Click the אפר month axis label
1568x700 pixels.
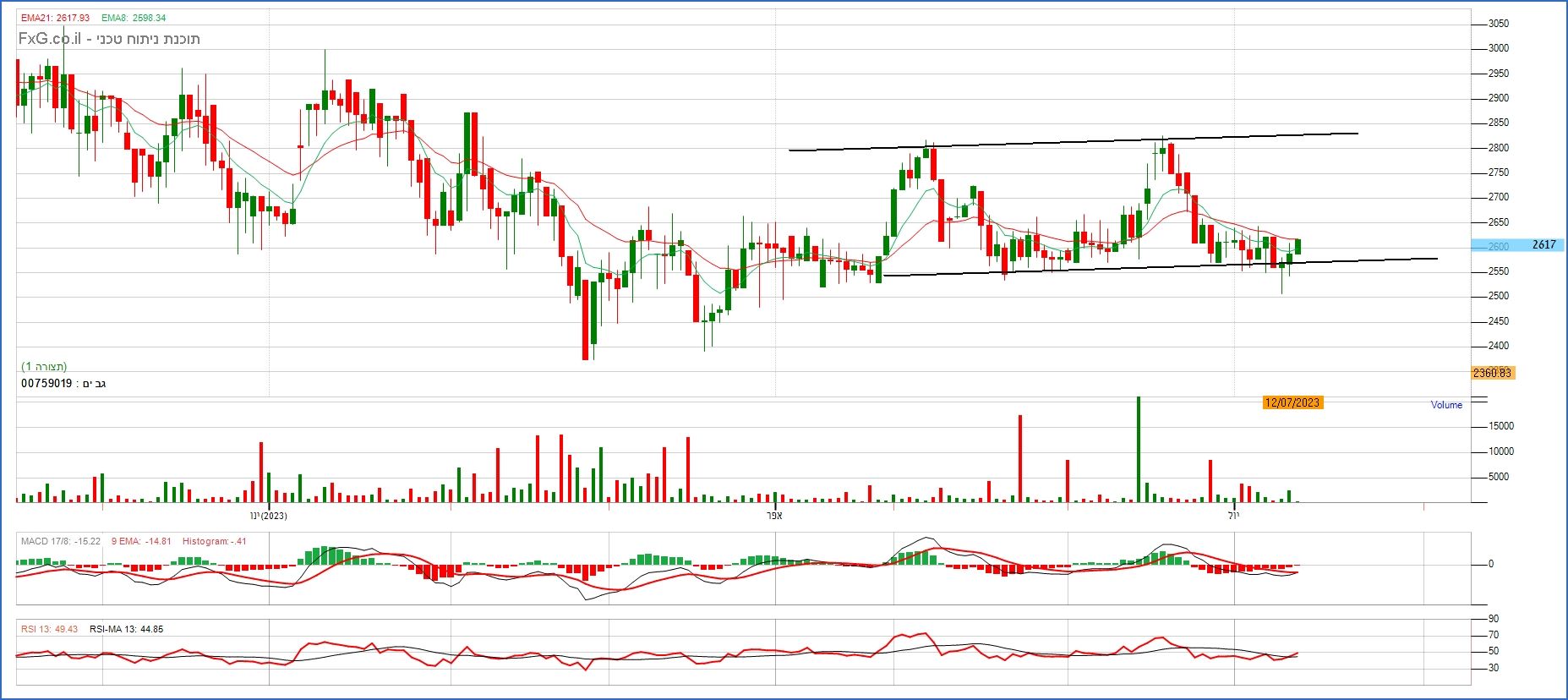click(x=774, y=516)
